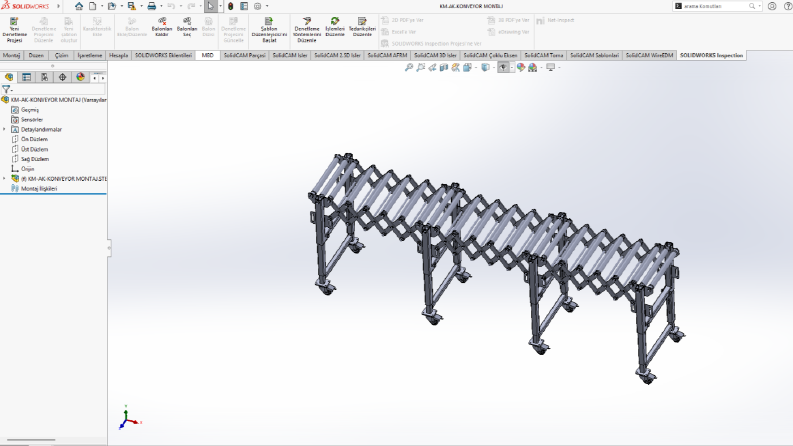Click Display Style cube icon

[x=485, y=67]
